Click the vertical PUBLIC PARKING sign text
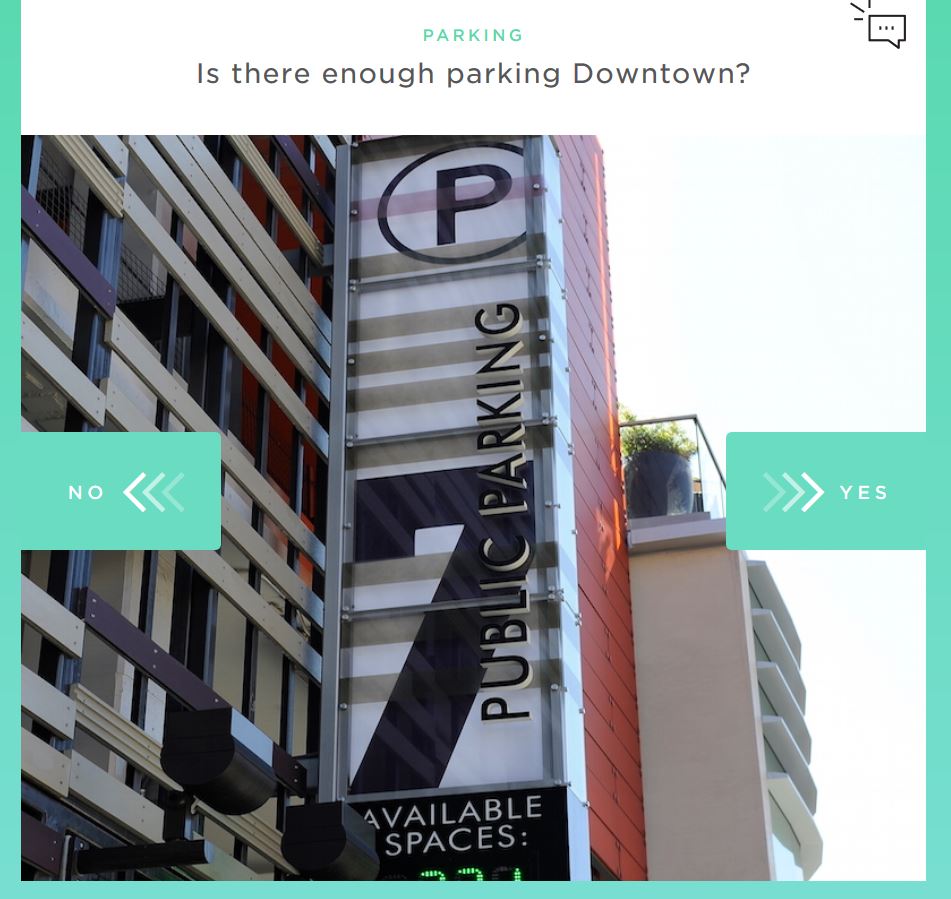 pyautogui.click(x=503, y=511)
